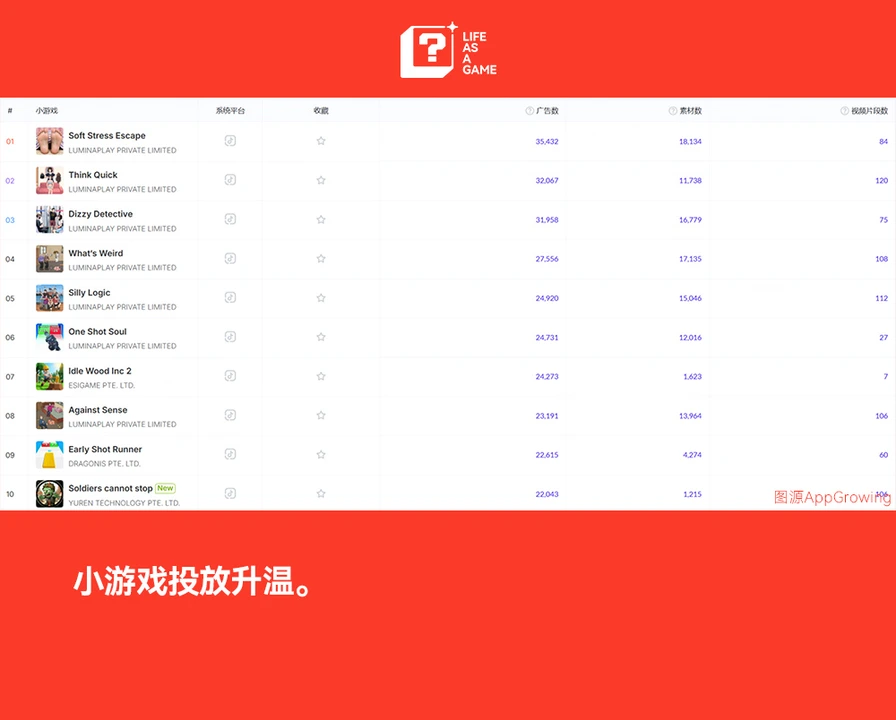Open What's Weird game icon
The image size is (896, 720).
click(50, 259)
